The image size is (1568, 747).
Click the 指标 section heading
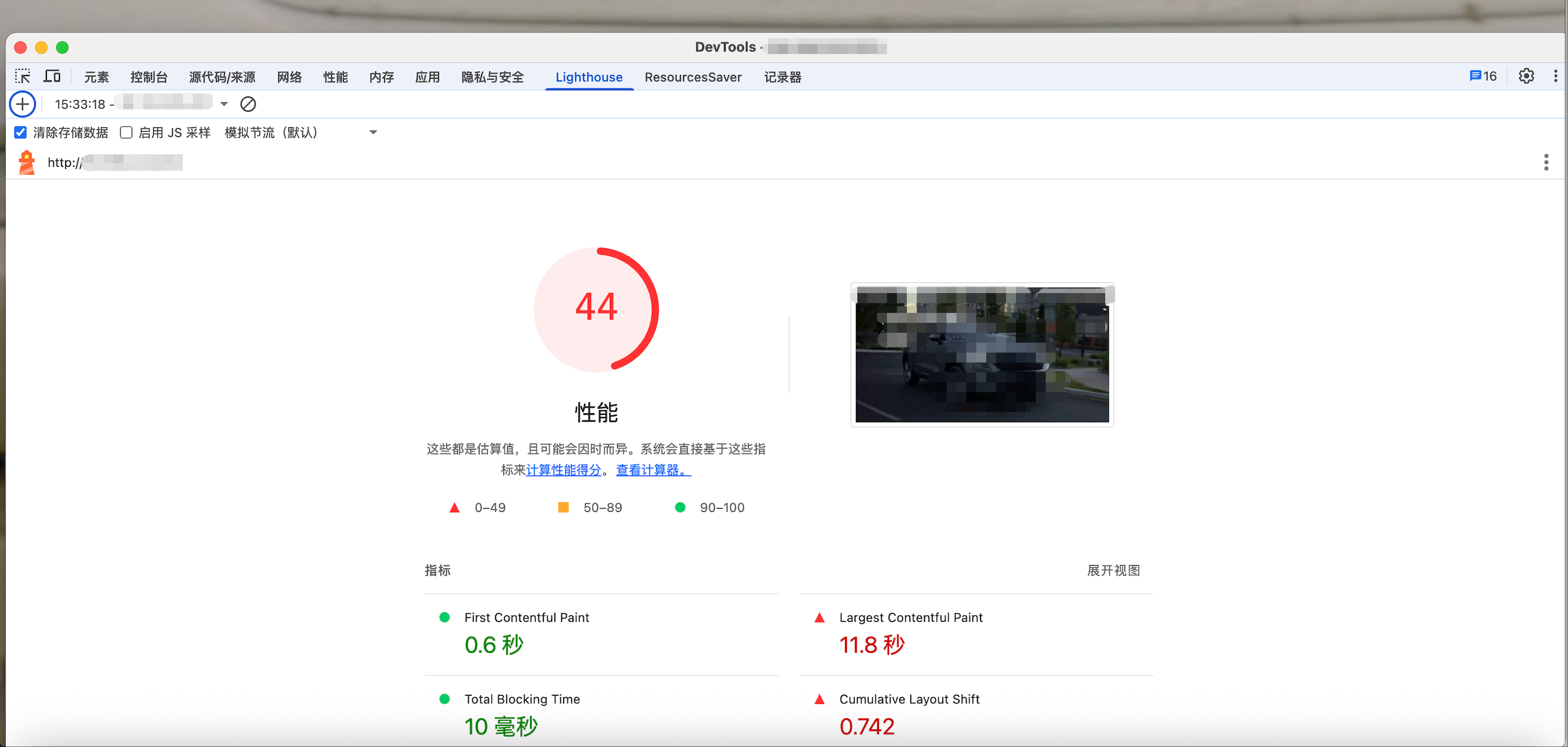click(437, 570)
